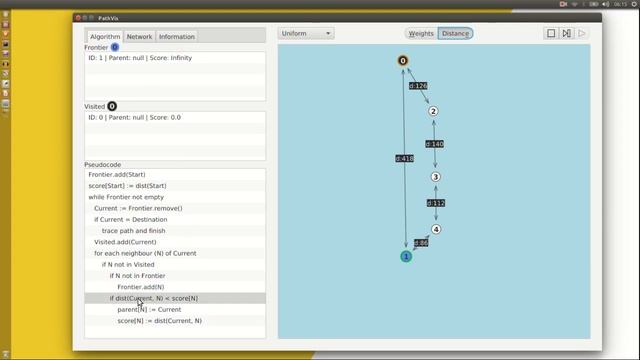
Task: Click the blue Frontier count badge
Action: click(115, 47)
